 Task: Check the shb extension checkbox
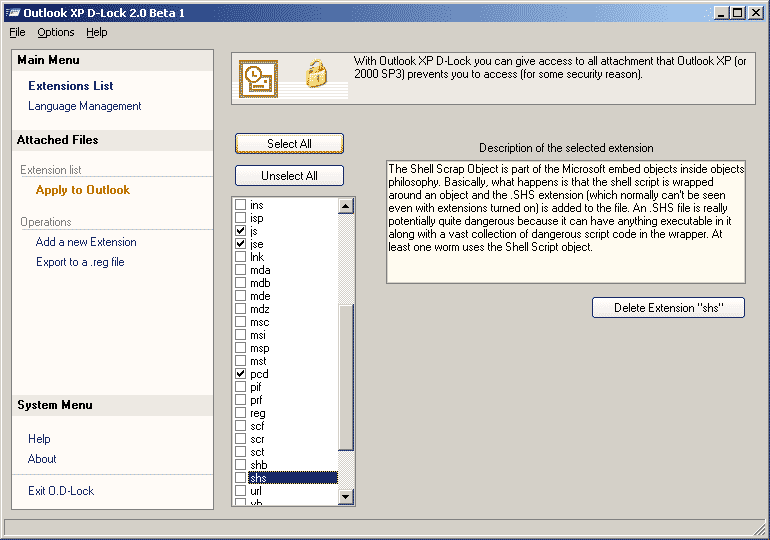tap(240, 465)
